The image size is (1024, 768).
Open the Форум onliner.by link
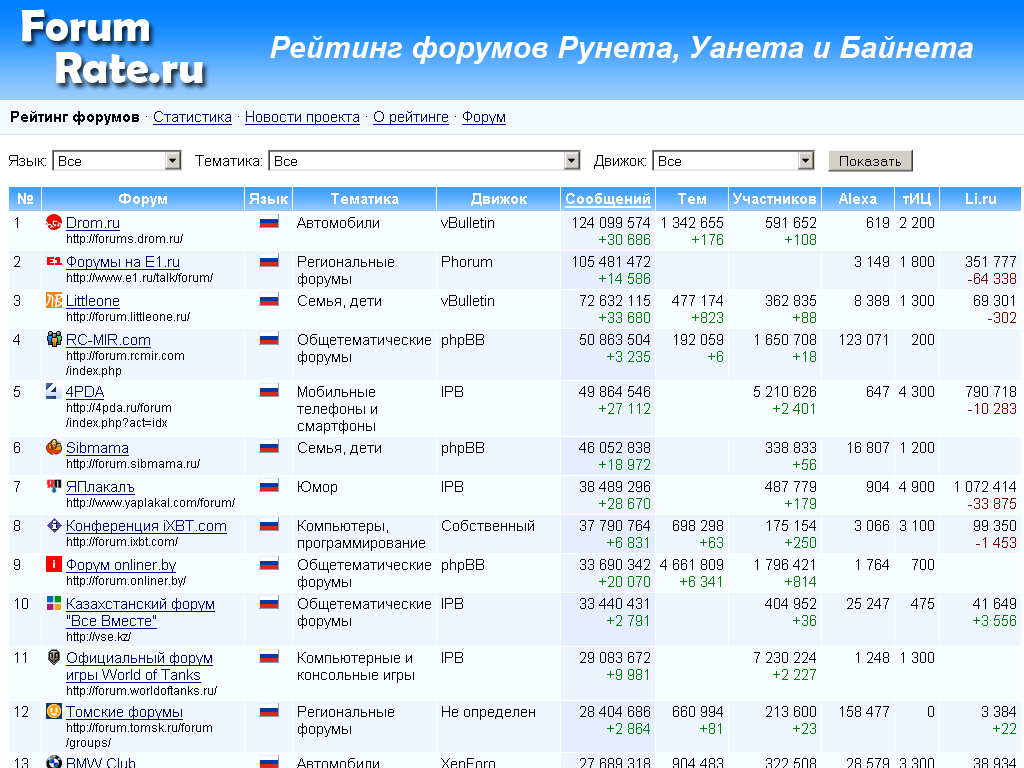click(x=121, y=565)
